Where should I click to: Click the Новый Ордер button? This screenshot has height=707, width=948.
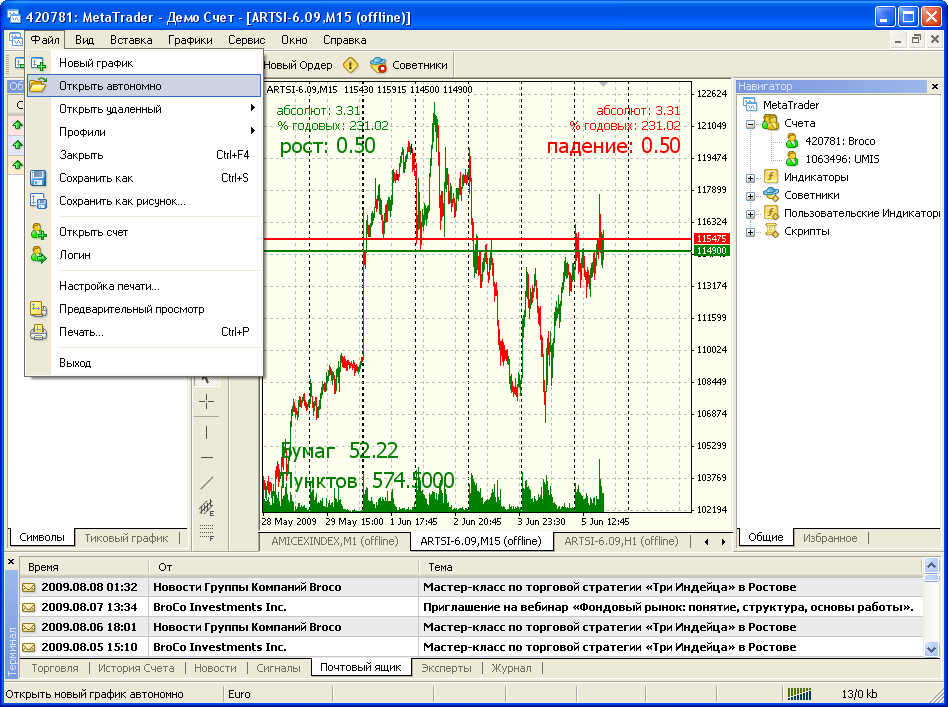(297, 65)
